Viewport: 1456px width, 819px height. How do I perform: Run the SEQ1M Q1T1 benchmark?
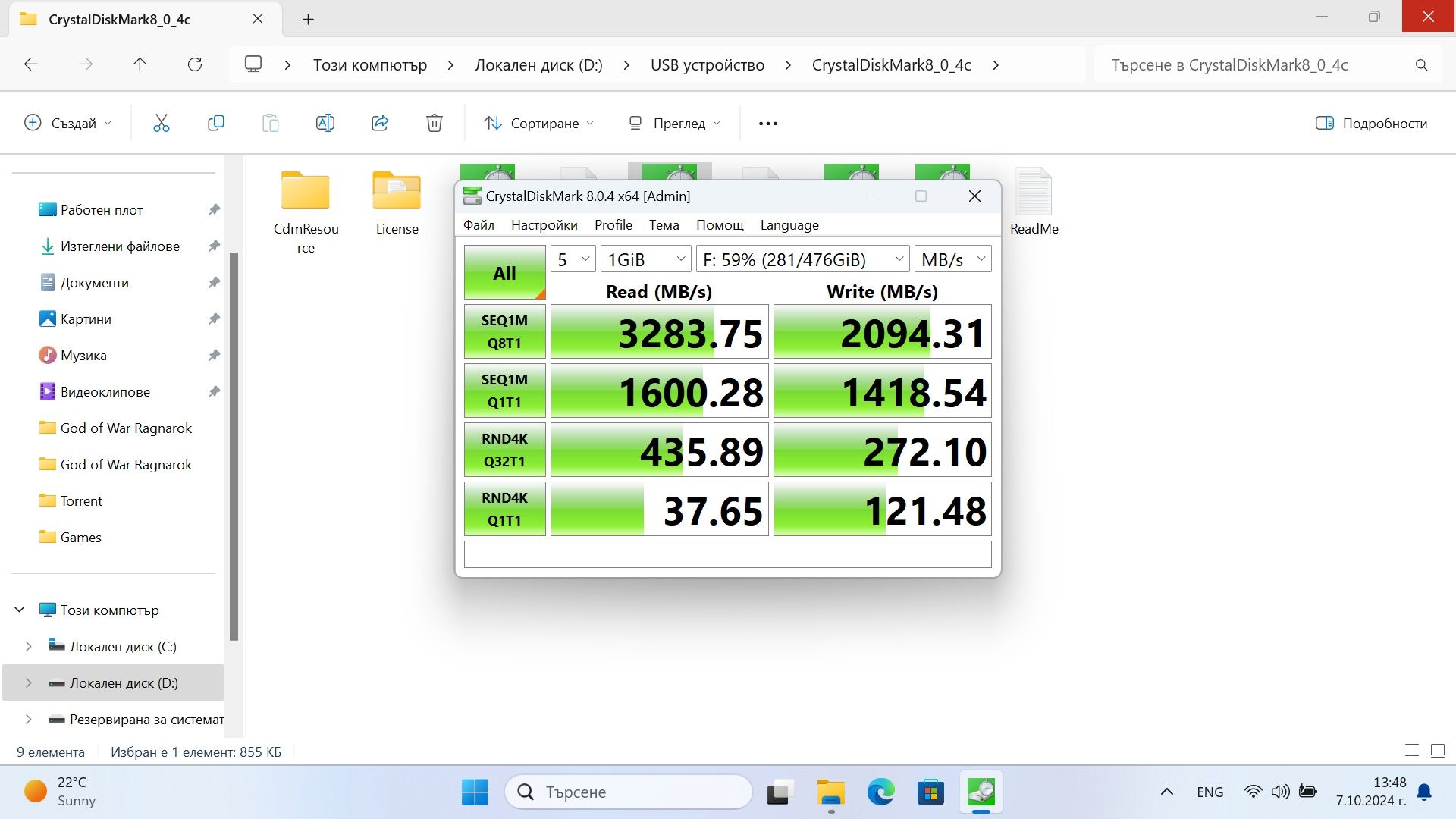click(504, 391)
